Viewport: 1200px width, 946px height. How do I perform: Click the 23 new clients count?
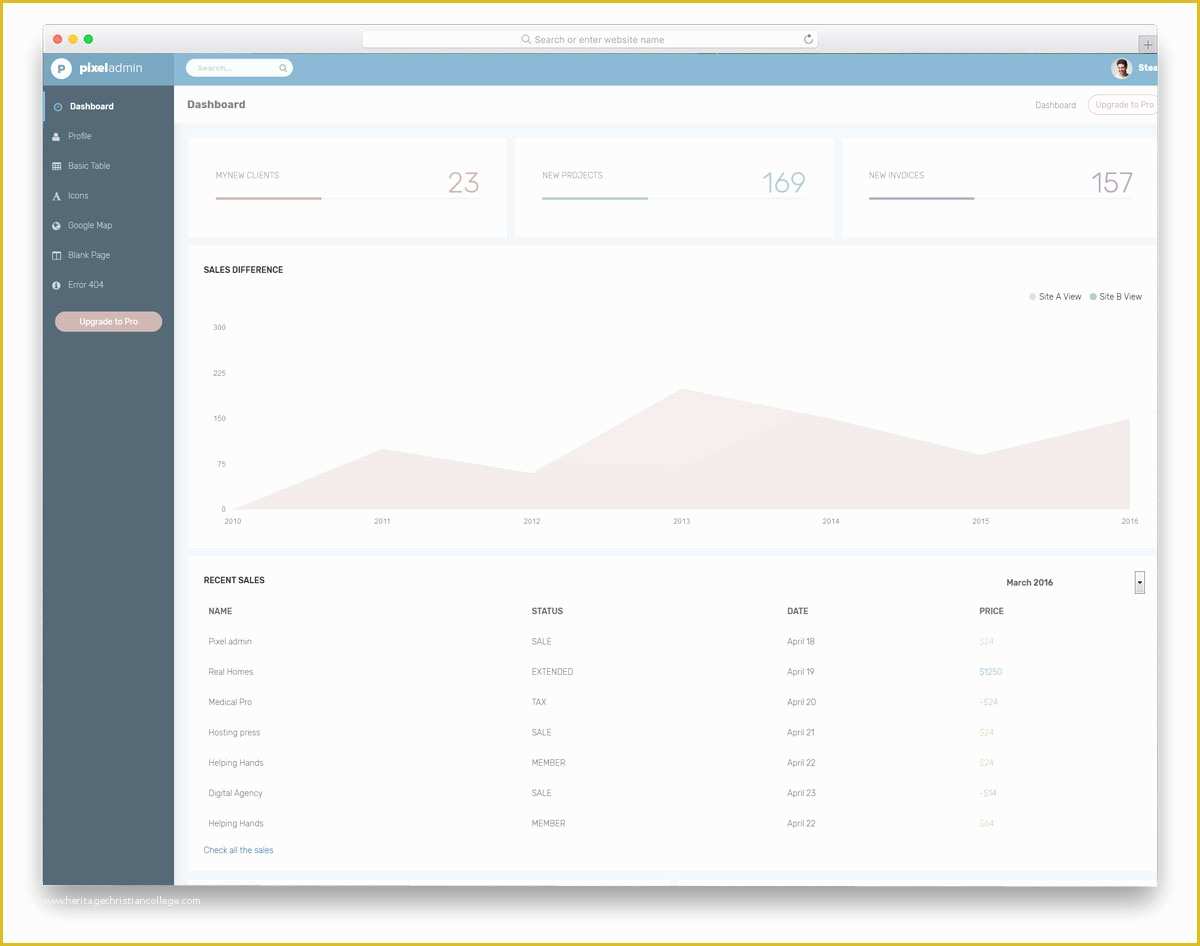[x=463, y=182]
